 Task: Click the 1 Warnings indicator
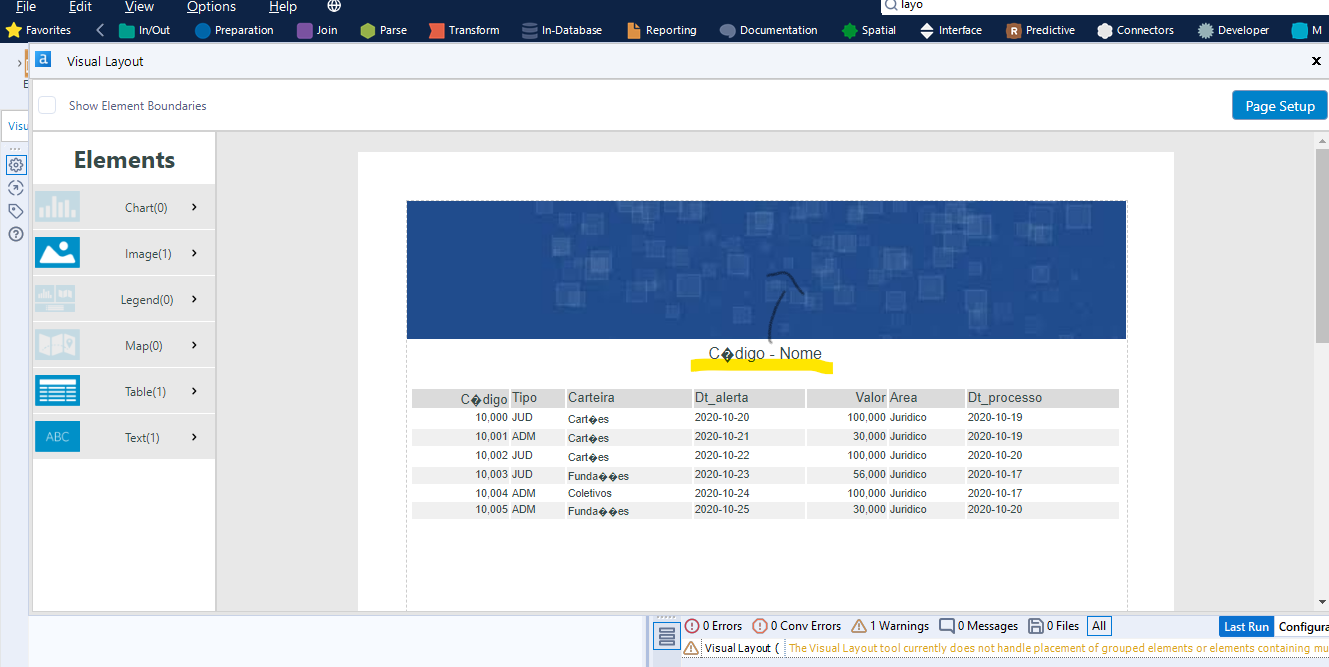890,625
